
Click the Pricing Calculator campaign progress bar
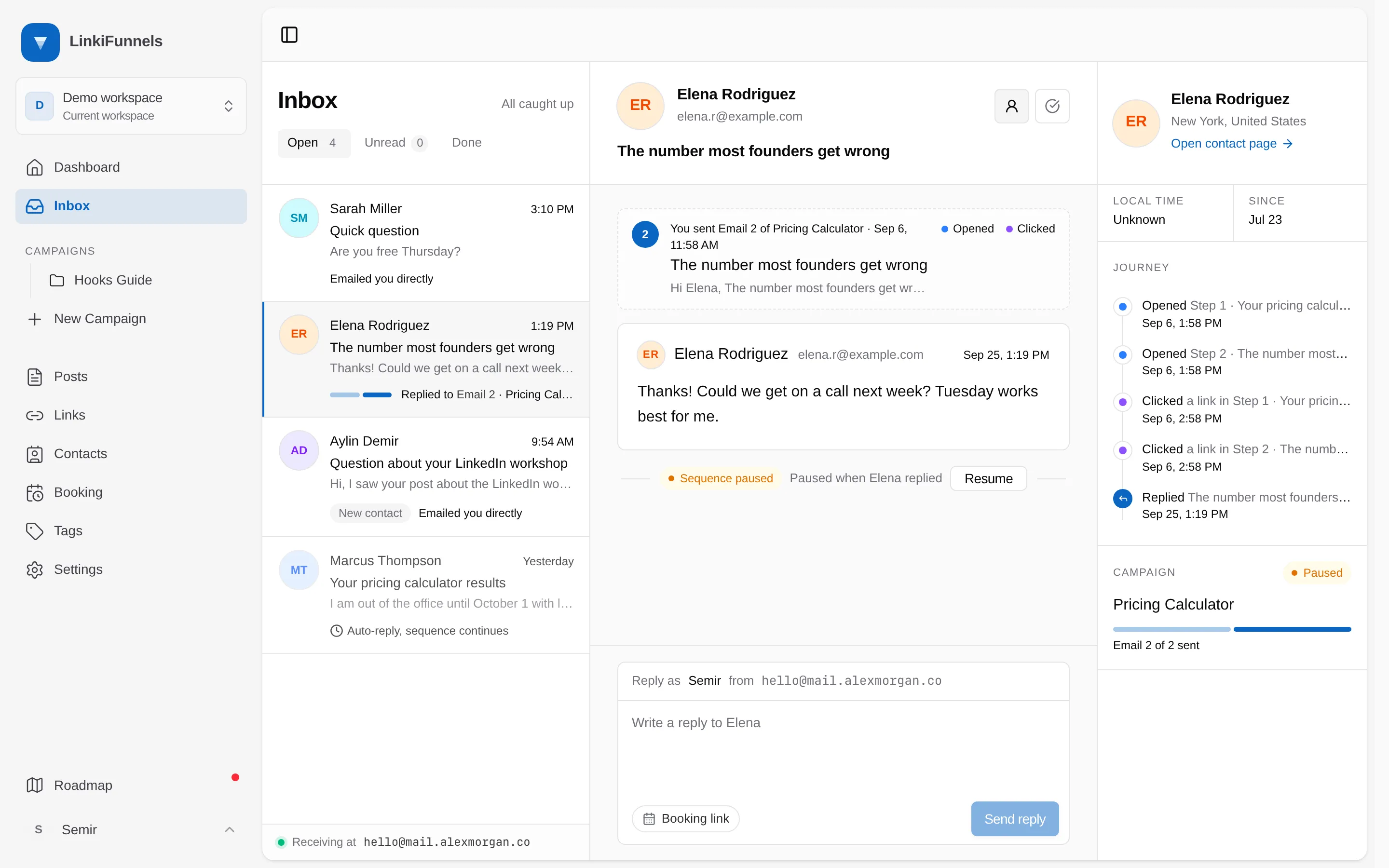[1232, 629]
